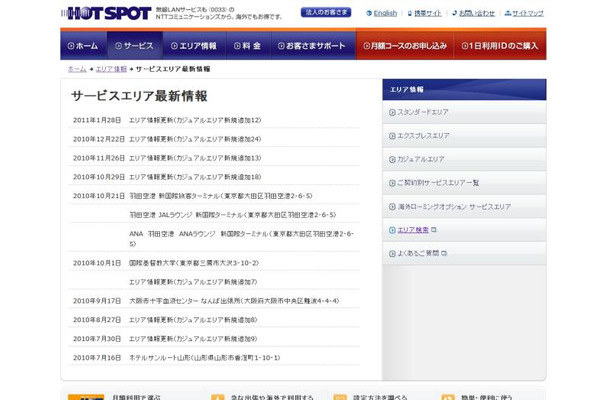610x400 pixels.
Task: Open the 法人のお客さま button
Action: [326, 12]
